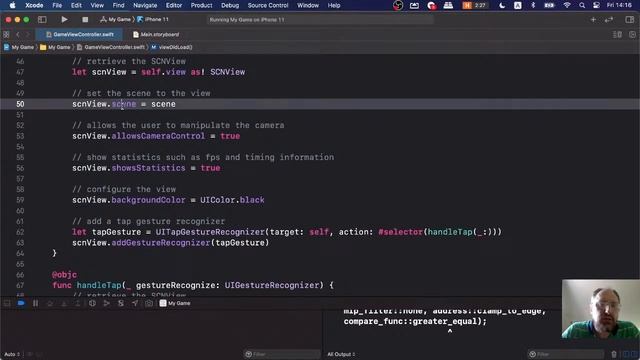Image resolution: width=640 pixels, height=360 pixels.
Task: Click the console Filter field
Action: pos(567,354)
